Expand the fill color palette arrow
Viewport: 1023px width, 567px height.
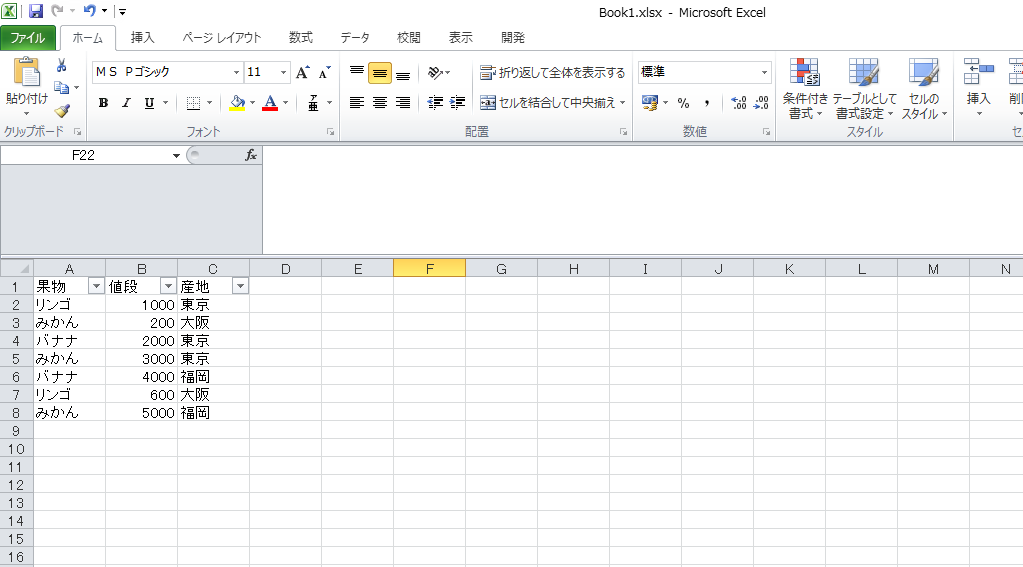252,103
